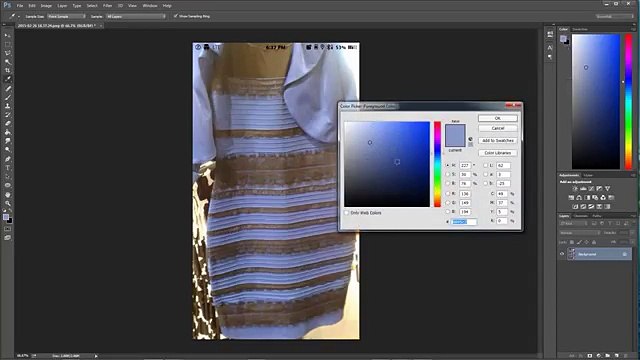Select the Pen tool
Image resolution: width=640 pixels, height=360 pixels.
pos(7,159)
